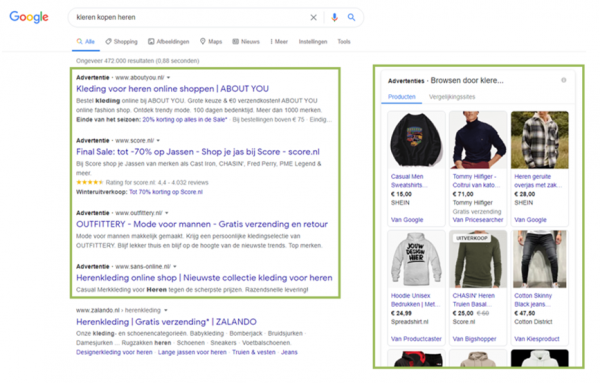Viewport: 600px width, 383px height.
Task: Expand the outfittery.nl ad dropdown arrow
Action: pos(167,213)
